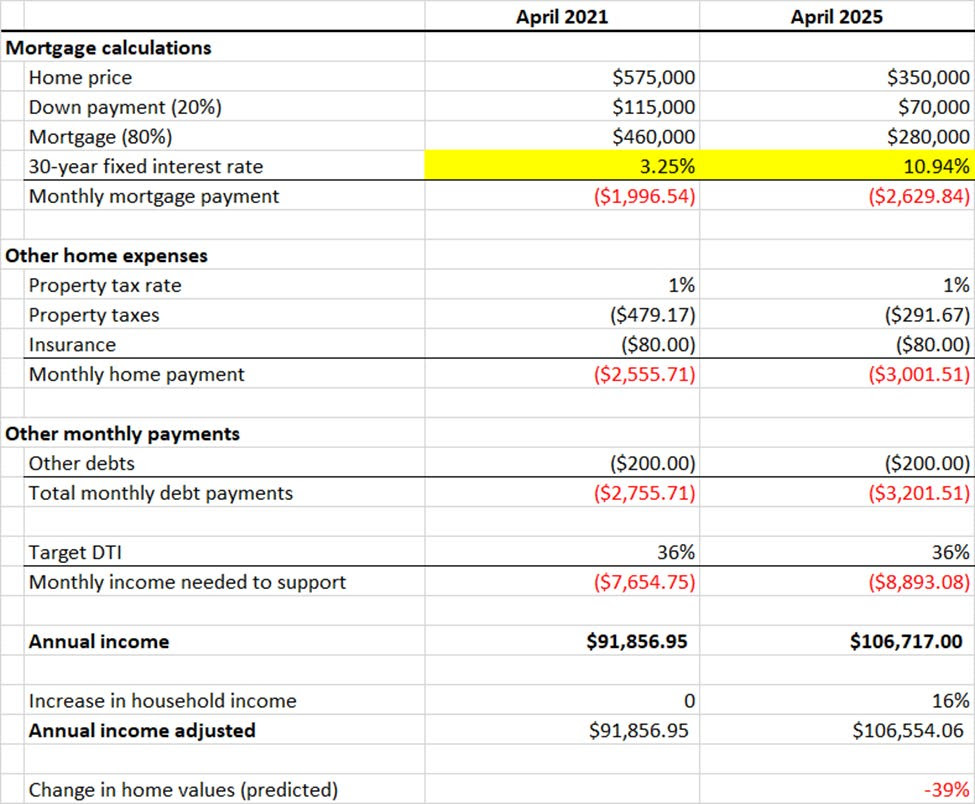Select the April 2025 column header cell
The width and height of the screenshot is (975, 804).
pos(837,16)
